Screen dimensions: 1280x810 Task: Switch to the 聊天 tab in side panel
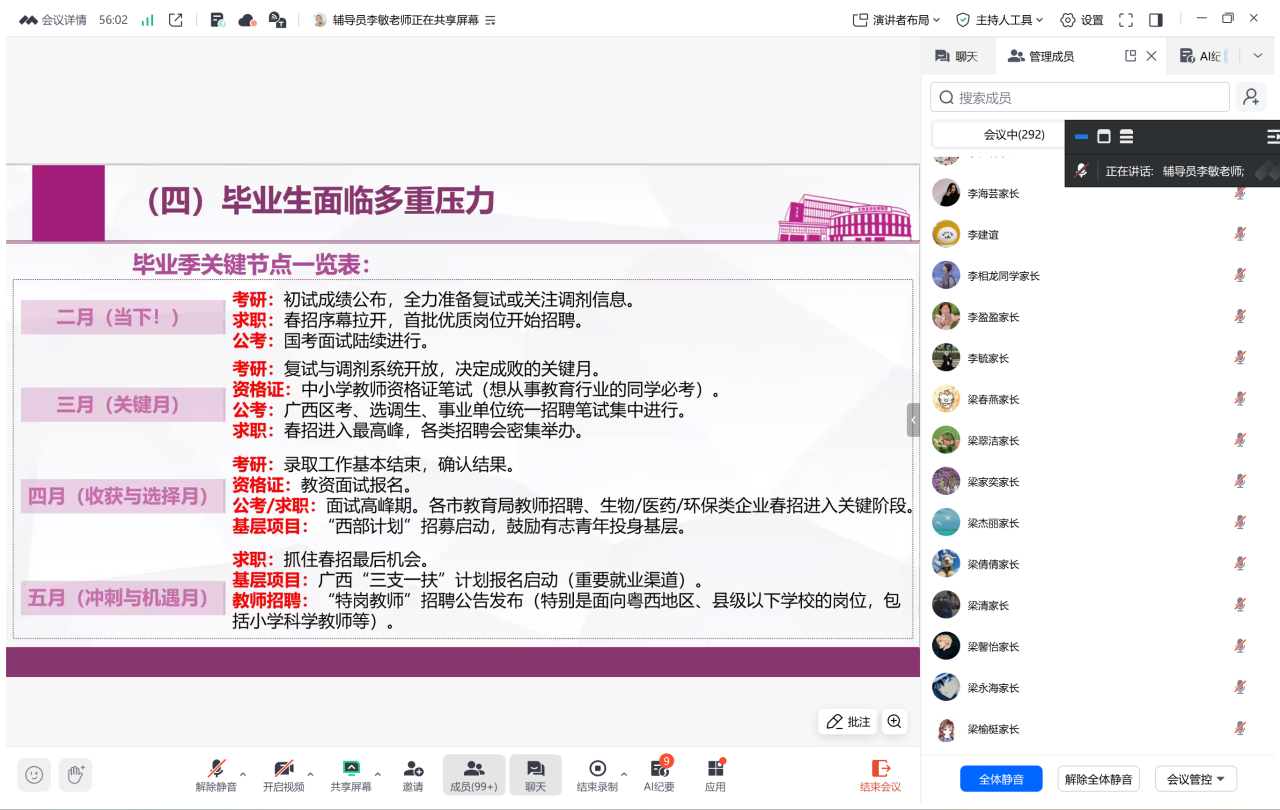pyautogui.click(x=956, y=56)
